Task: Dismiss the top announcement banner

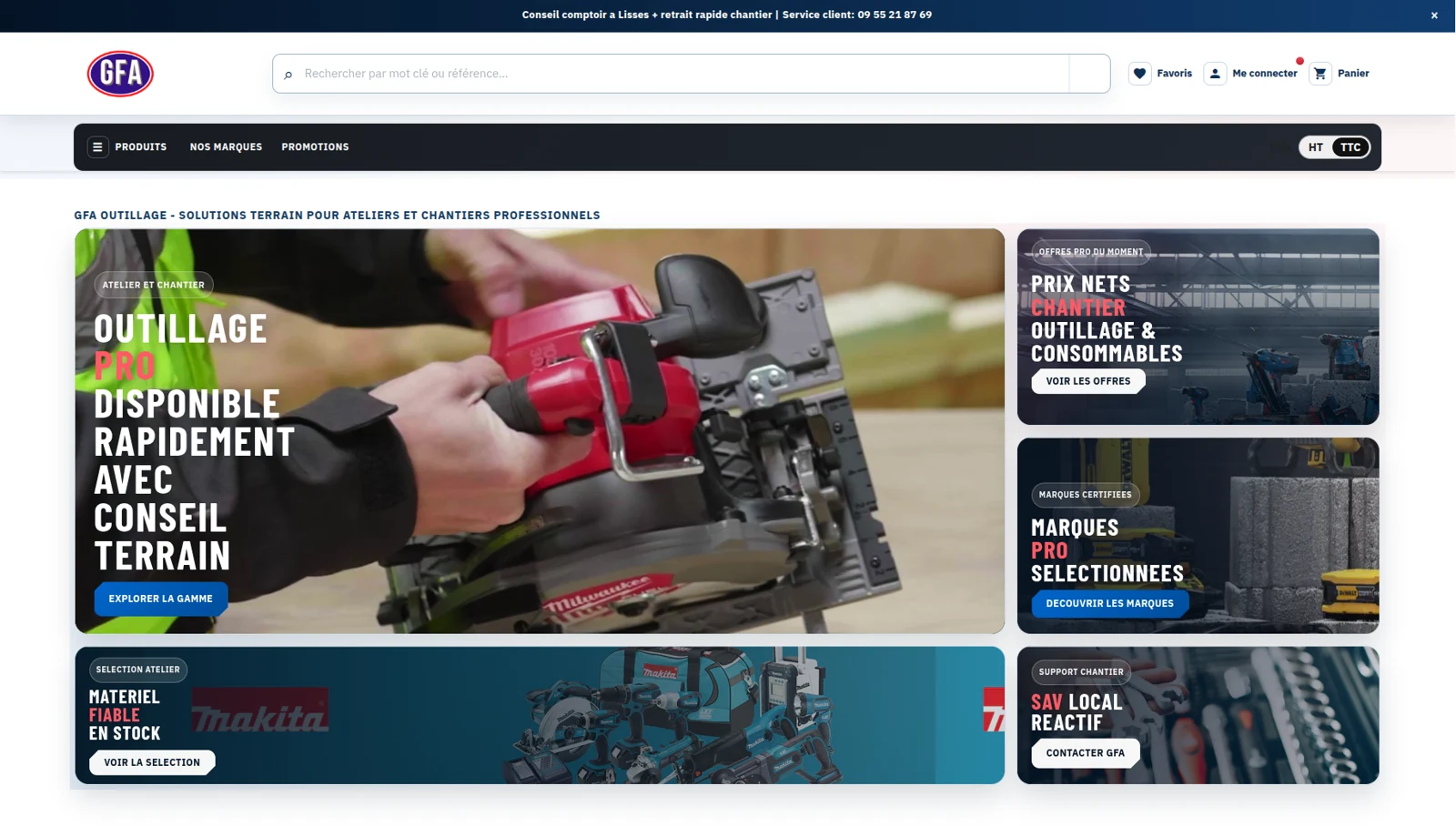Action: [1434, 15]
